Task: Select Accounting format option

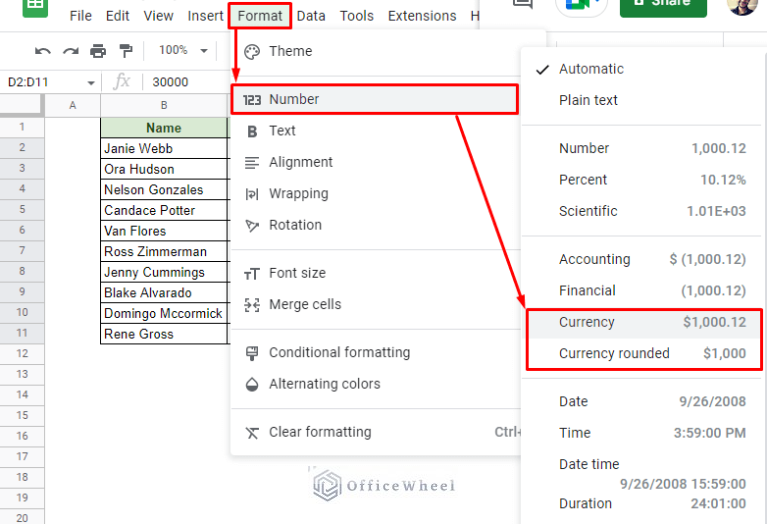Action: pyautogui.click(x=644, y=259)
